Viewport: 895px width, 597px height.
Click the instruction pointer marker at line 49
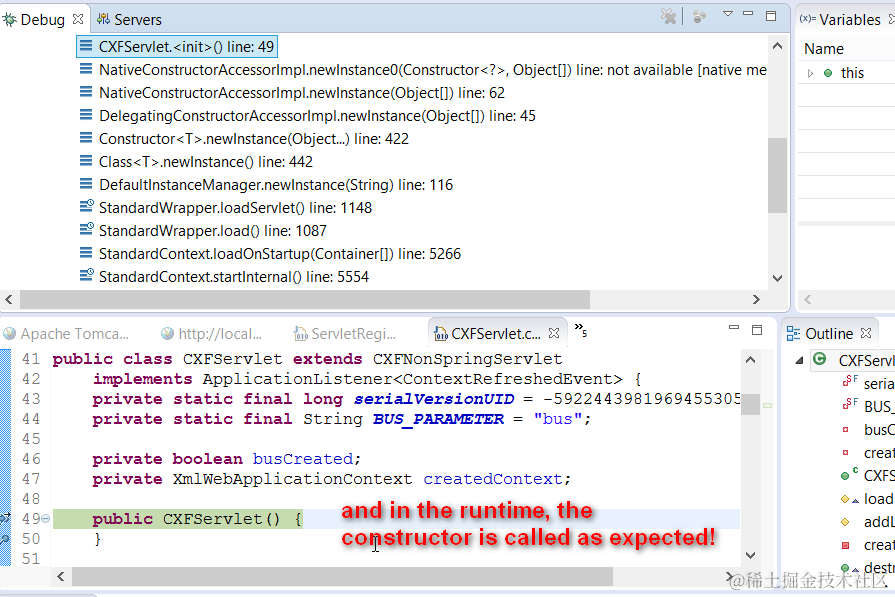(x=5, y=518)
